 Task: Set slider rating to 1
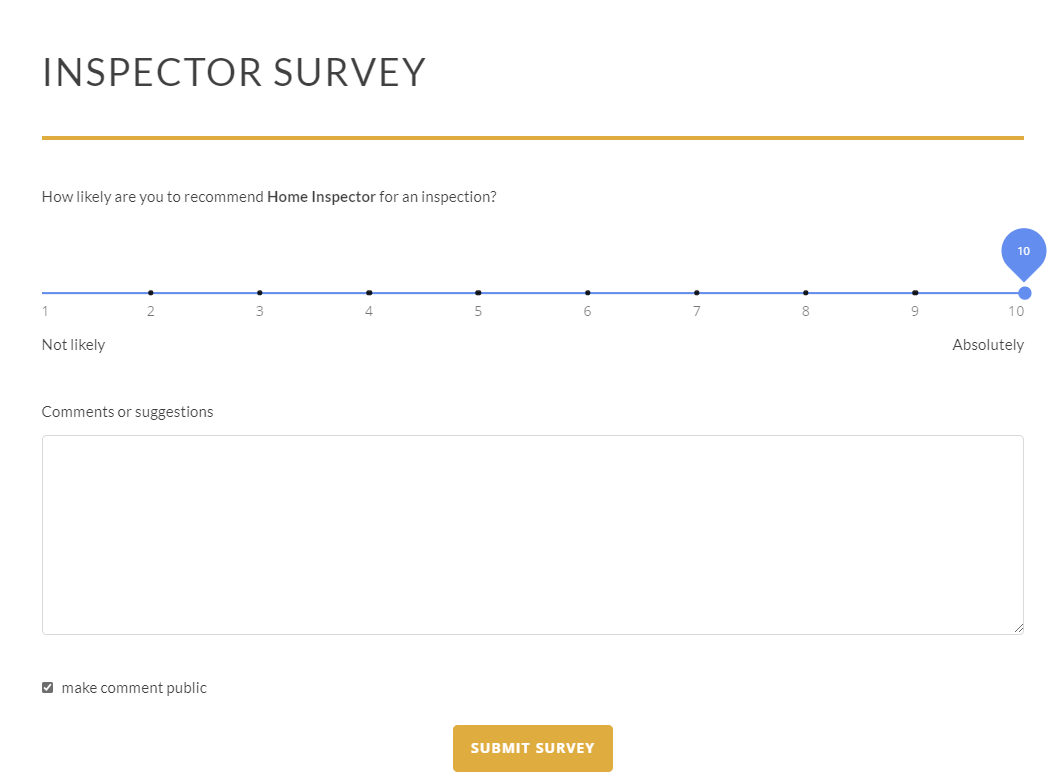43,293
